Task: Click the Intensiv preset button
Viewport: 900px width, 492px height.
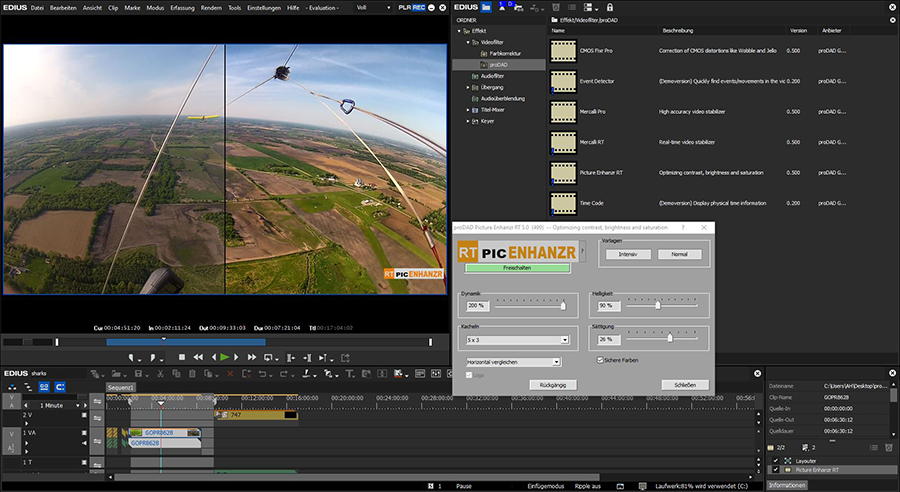Action: tap(628, 254)
